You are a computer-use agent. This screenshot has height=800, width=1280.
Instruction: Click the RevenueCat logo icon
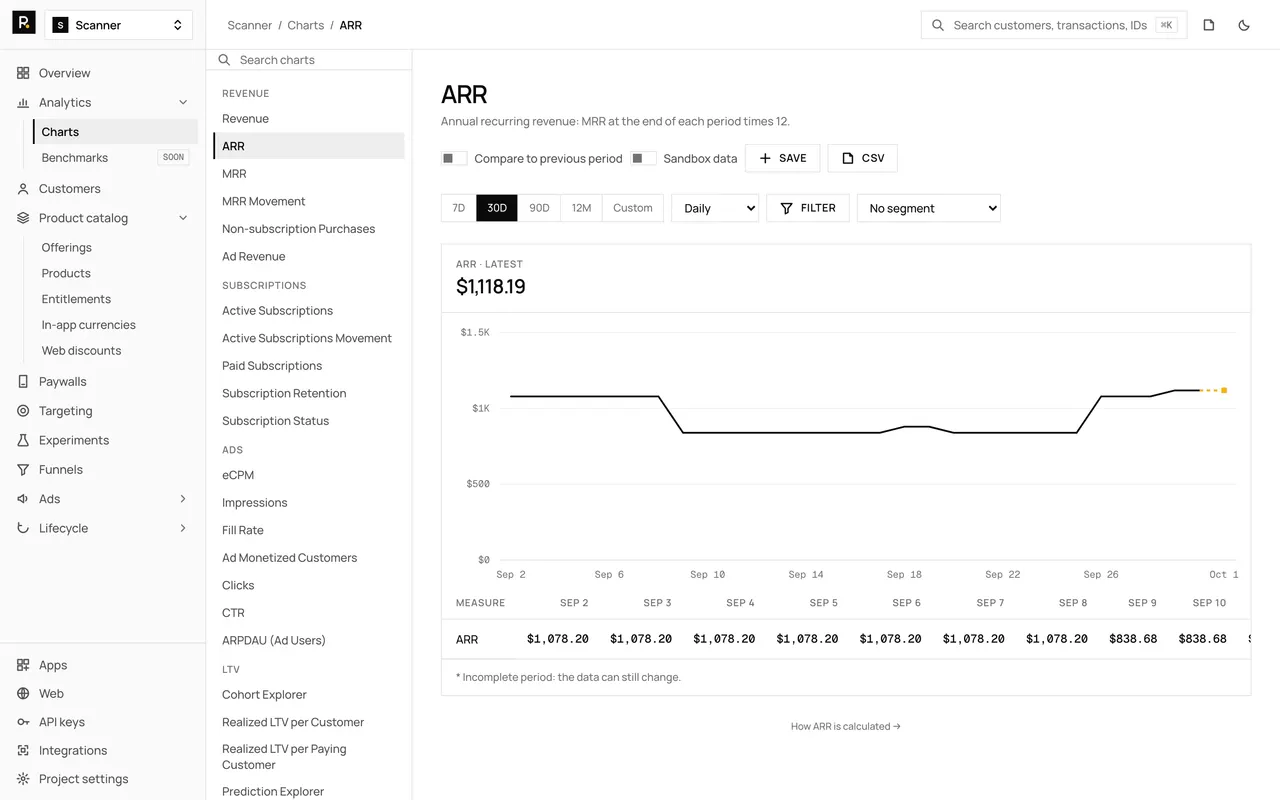pos(24,23)
